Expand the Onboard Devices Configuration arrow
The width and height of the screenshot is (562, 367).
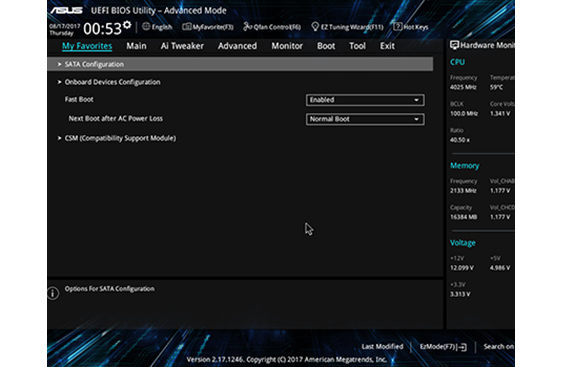59,82
